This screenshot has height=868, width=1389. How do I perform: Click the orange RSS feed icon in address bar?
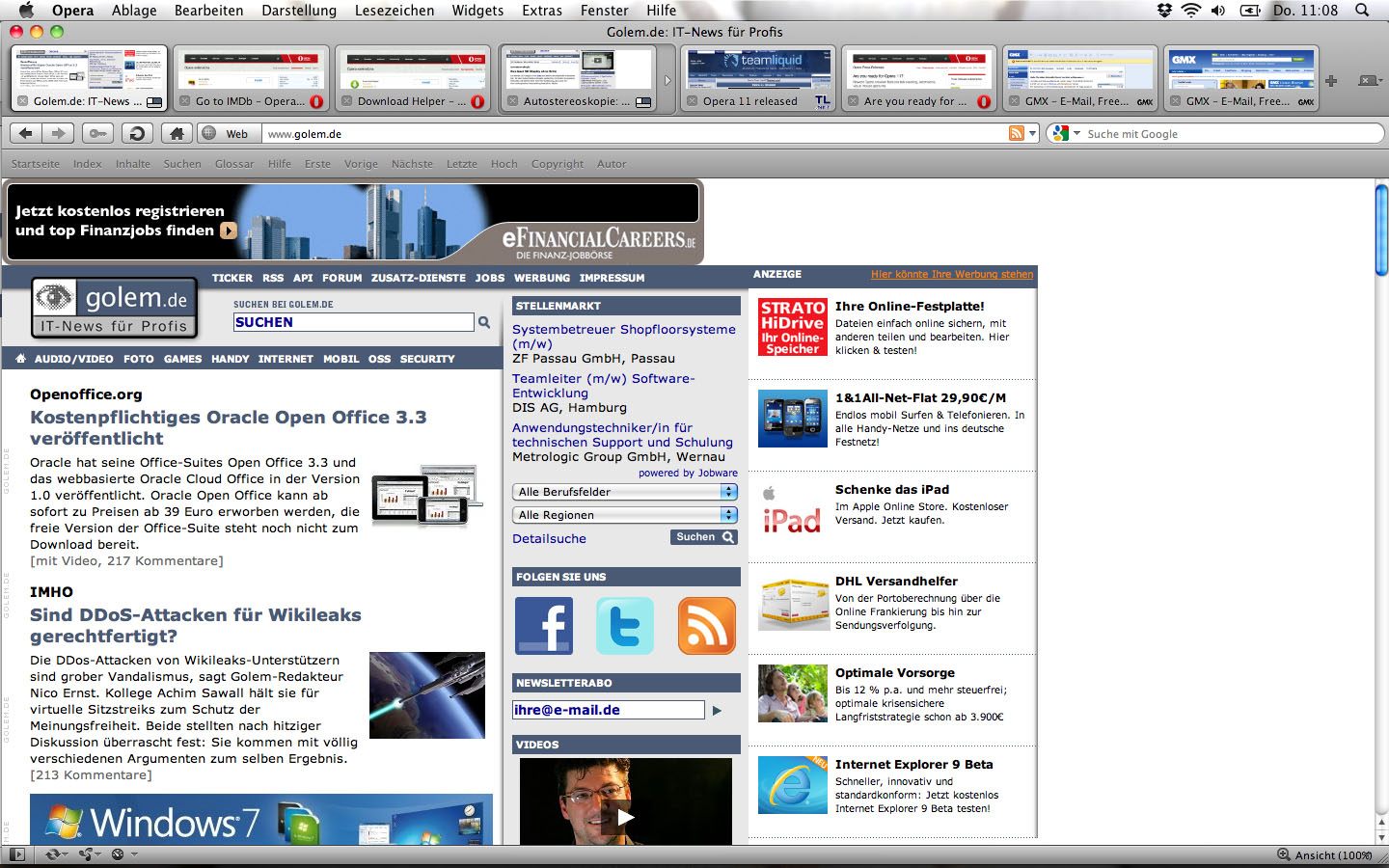pos(1016,133)
